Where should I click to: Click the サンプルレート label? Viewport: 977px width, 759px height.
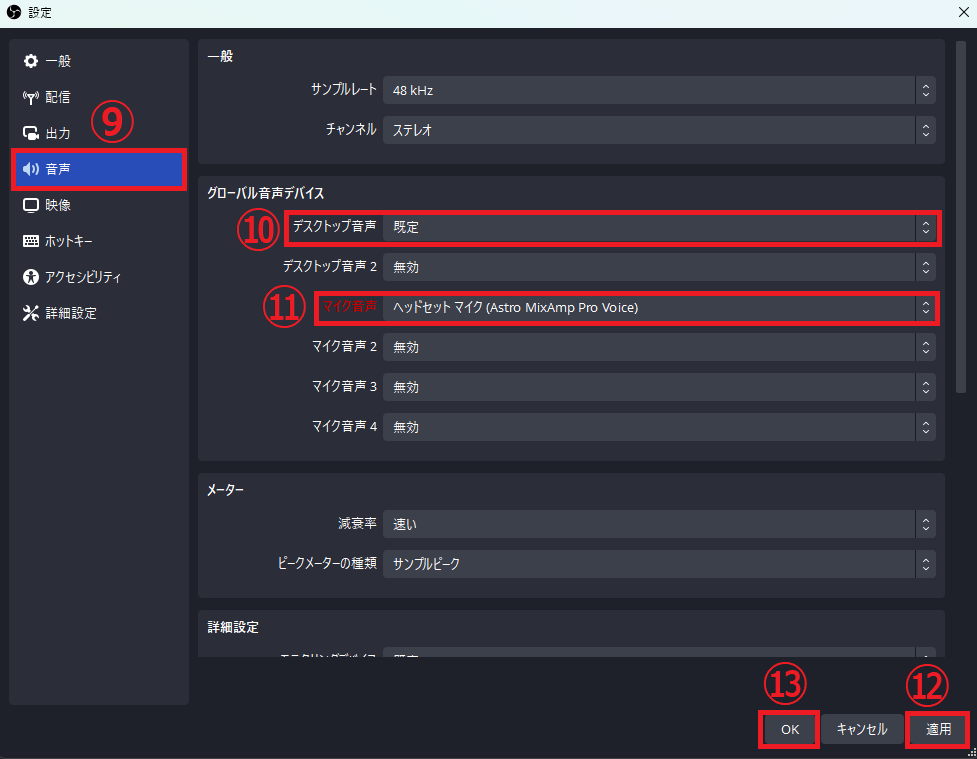coord(343,90)
